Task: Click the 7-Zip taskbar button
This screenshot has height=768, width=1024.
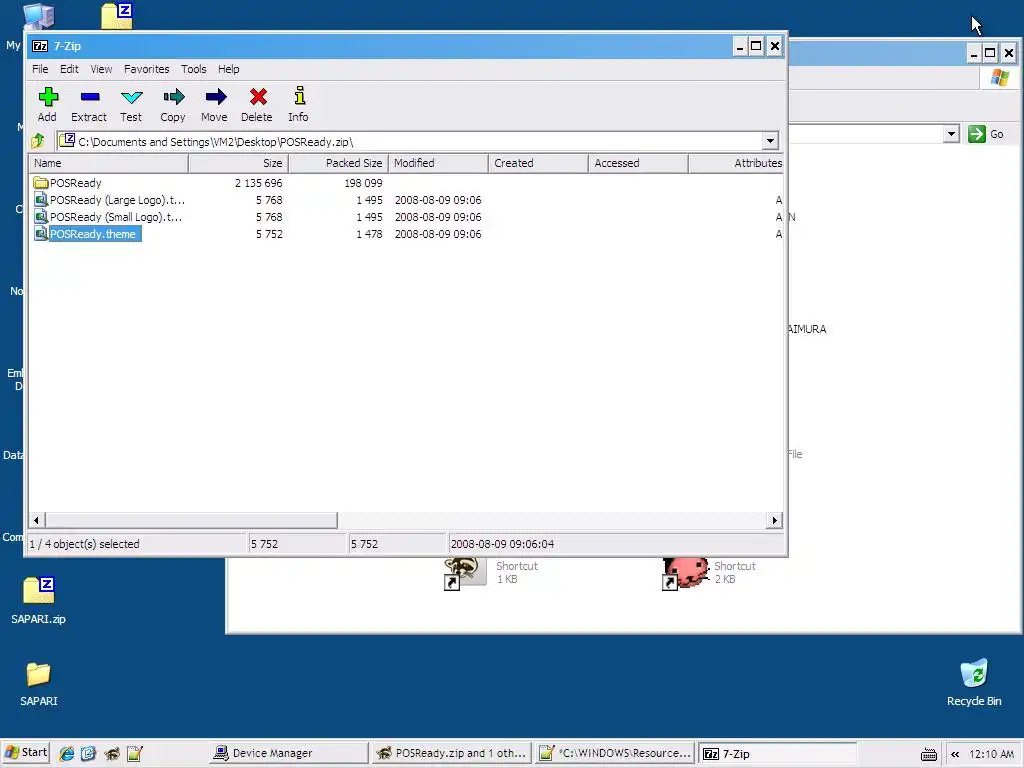Action: [777, 754]
